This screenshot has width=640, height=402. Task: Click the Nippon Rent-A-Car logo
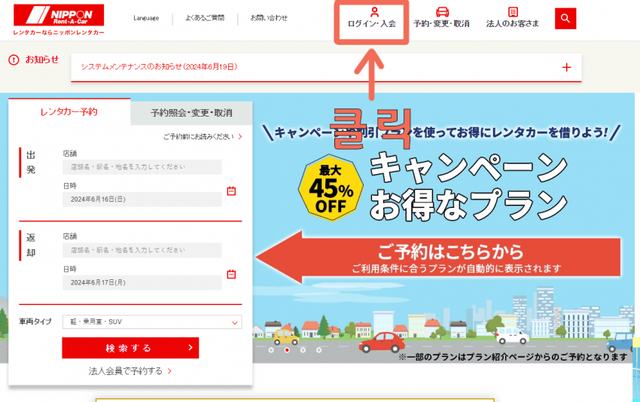(x=58, y=19)
